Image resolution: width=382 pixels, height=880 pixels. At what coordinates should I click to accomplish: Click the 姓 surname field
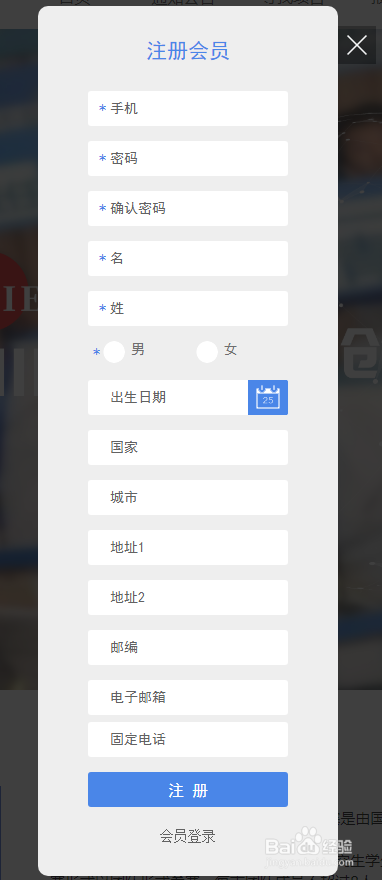[x=188, y=308]
